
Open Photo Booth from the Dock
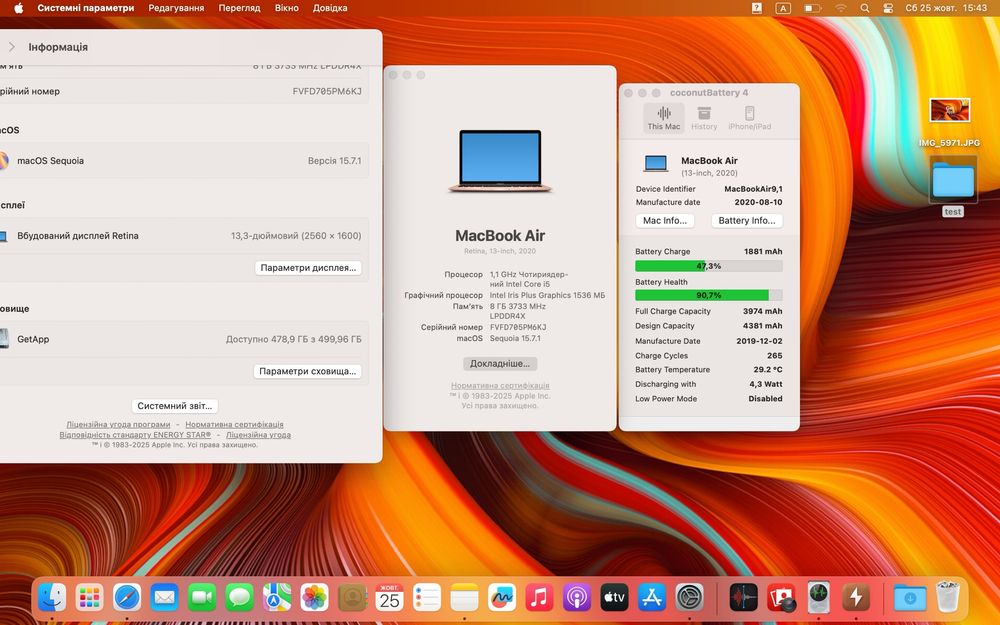(781, 598)
